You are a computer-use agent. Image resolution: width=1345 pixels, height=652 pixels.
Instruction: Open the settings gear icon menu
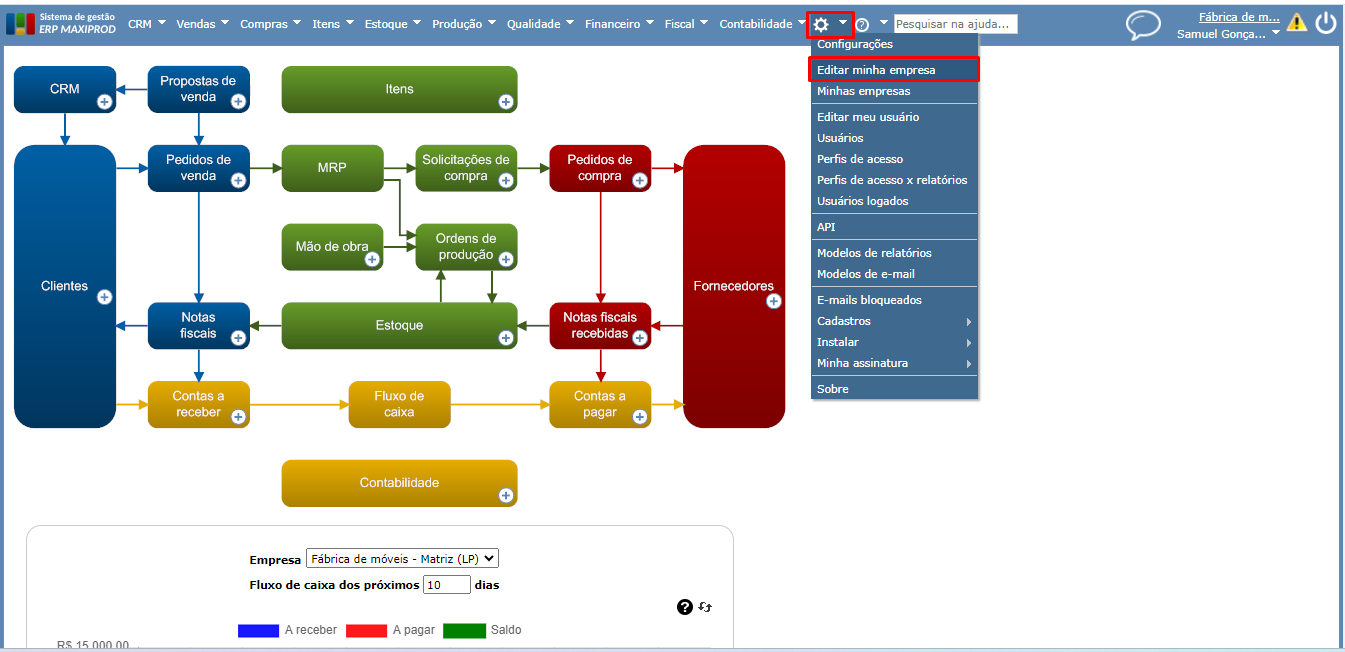[821, 24]
